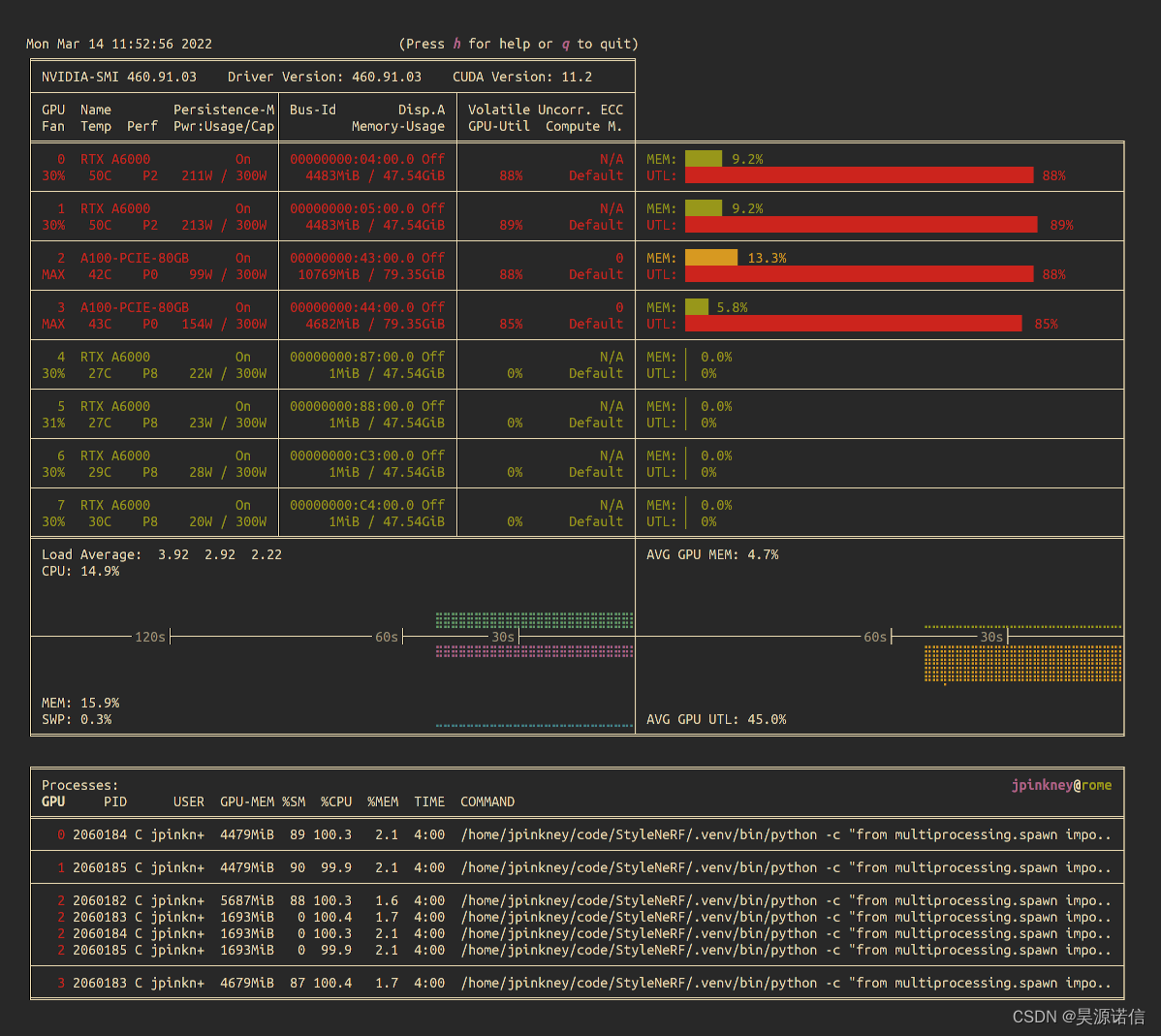1161x1036 pixels.
Task: Select process 2060184 row on GPU 0
Action: click(578, 834)
